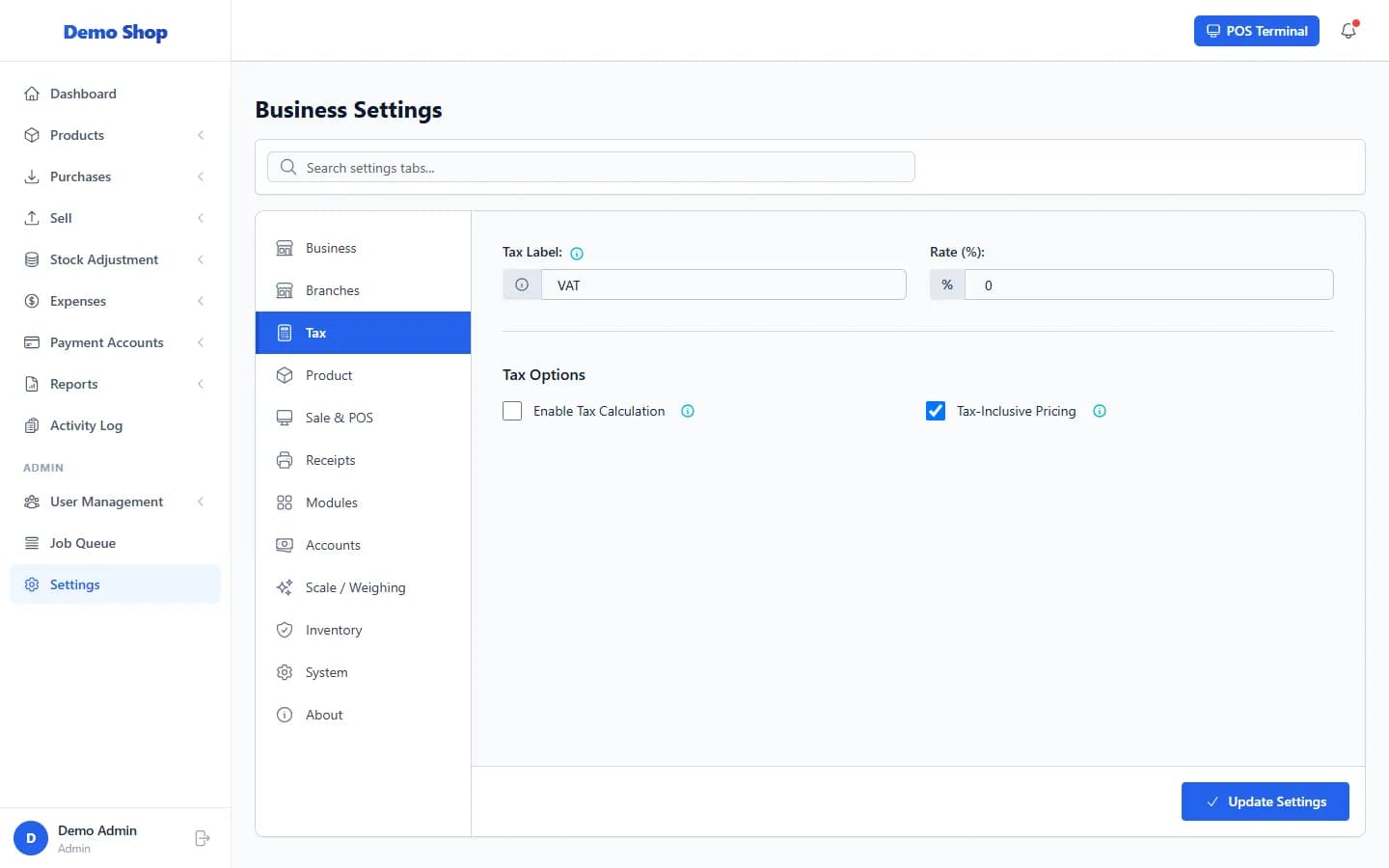The height and width of the screenshot is (868, 1389).
Task: Uncheck the Tax-Inclusive Pricing checkbox
Action: [936, 411]
